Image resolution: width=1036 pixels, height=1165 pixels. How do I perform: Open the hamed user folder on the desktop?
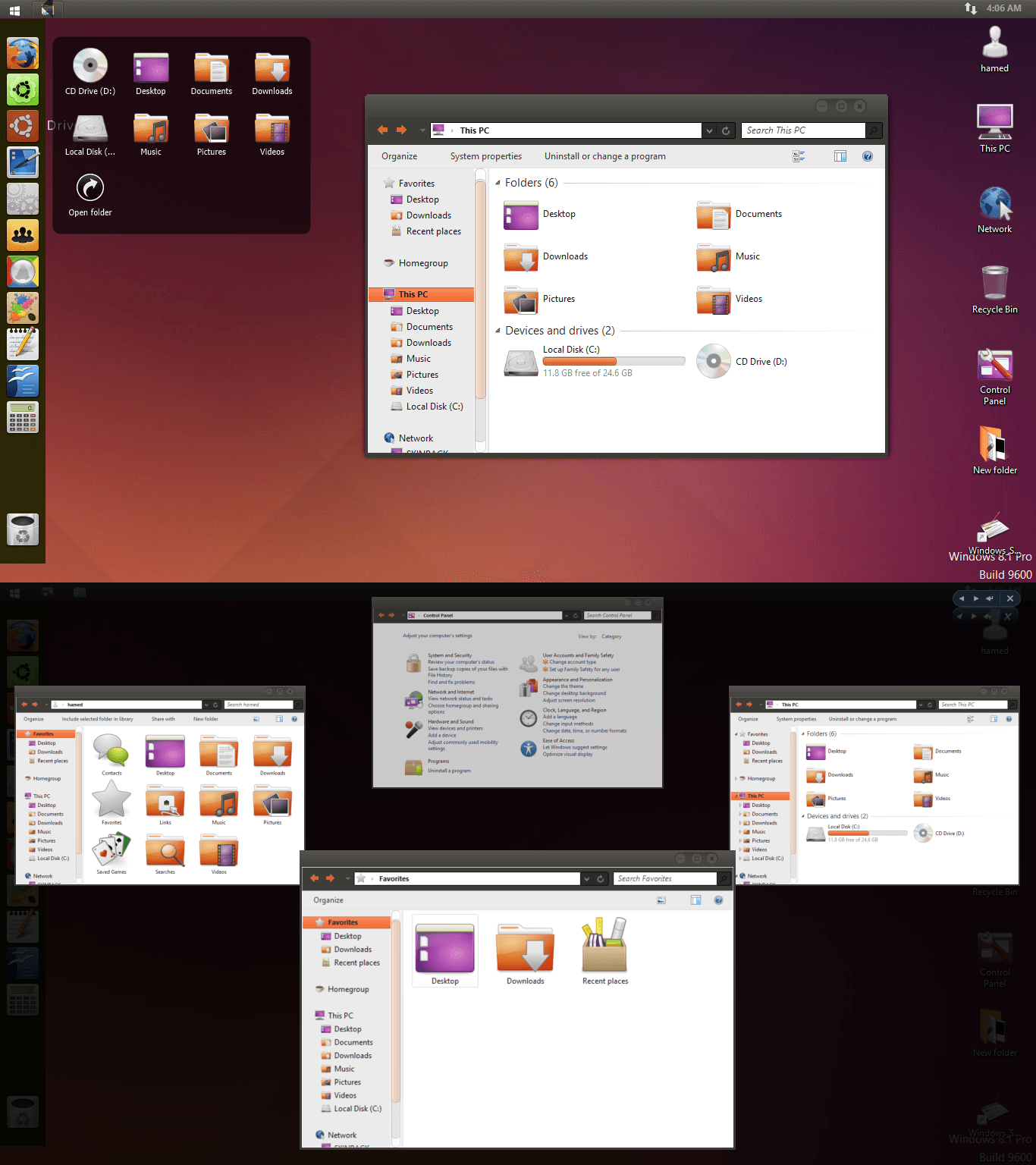coord(994,44)
